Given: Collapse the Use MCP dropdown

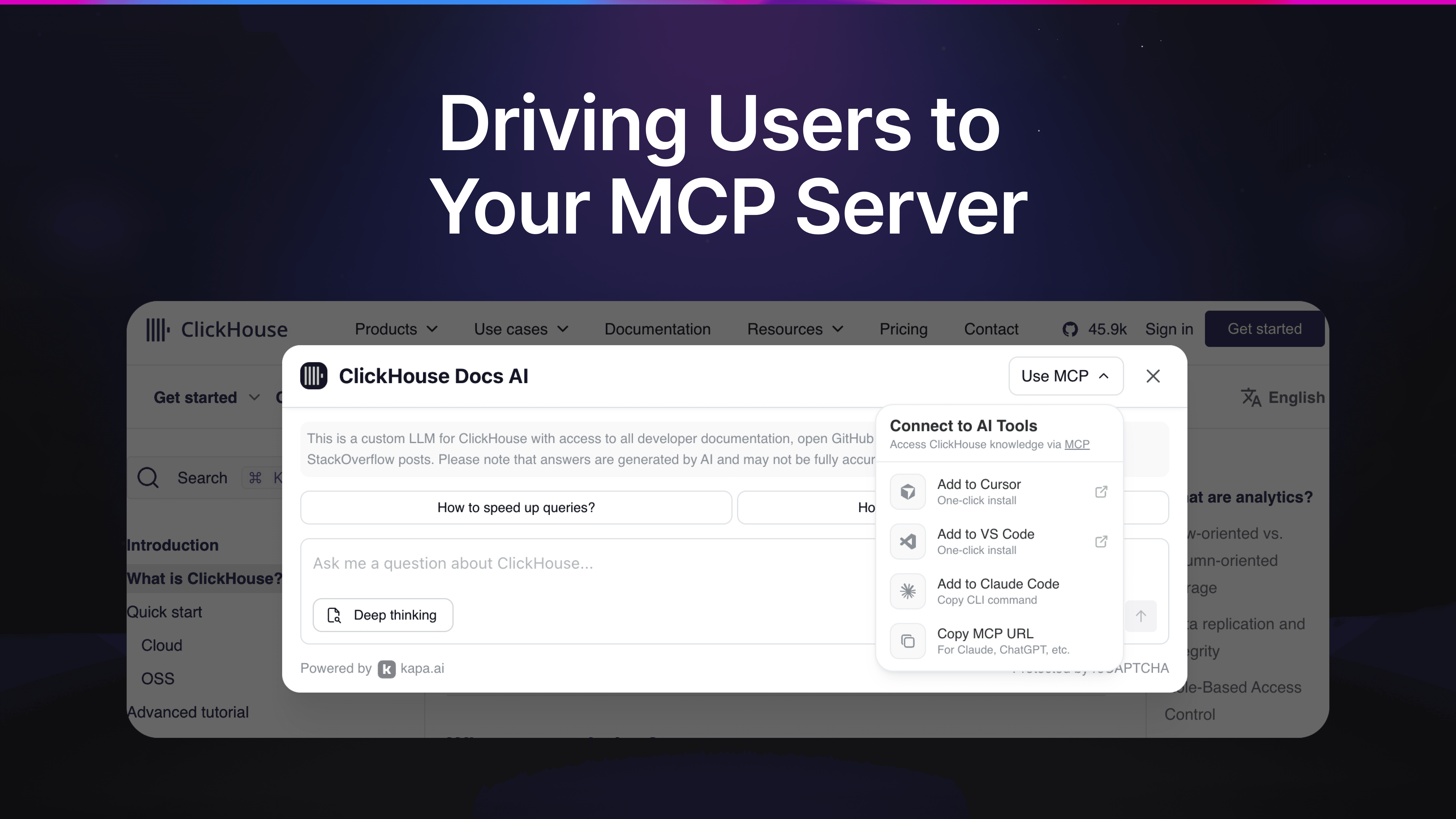Looking at the screenshot, I should tap(1065, 376).
